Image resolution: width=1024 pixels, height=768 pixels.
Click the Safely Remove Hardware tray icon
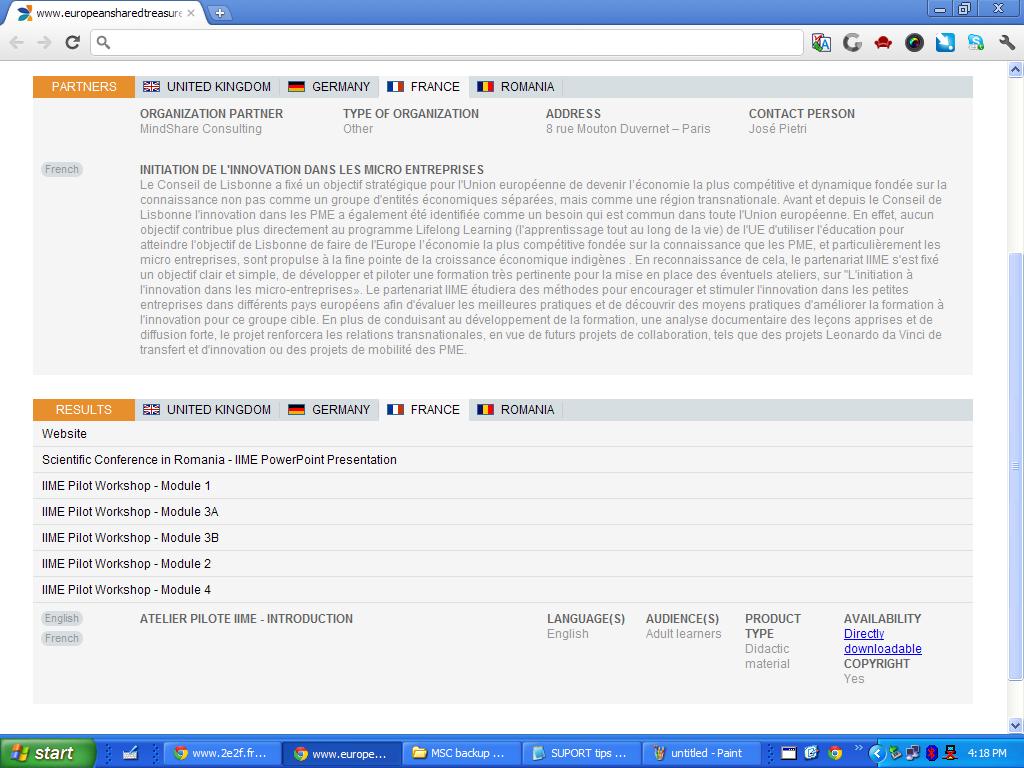895,753
